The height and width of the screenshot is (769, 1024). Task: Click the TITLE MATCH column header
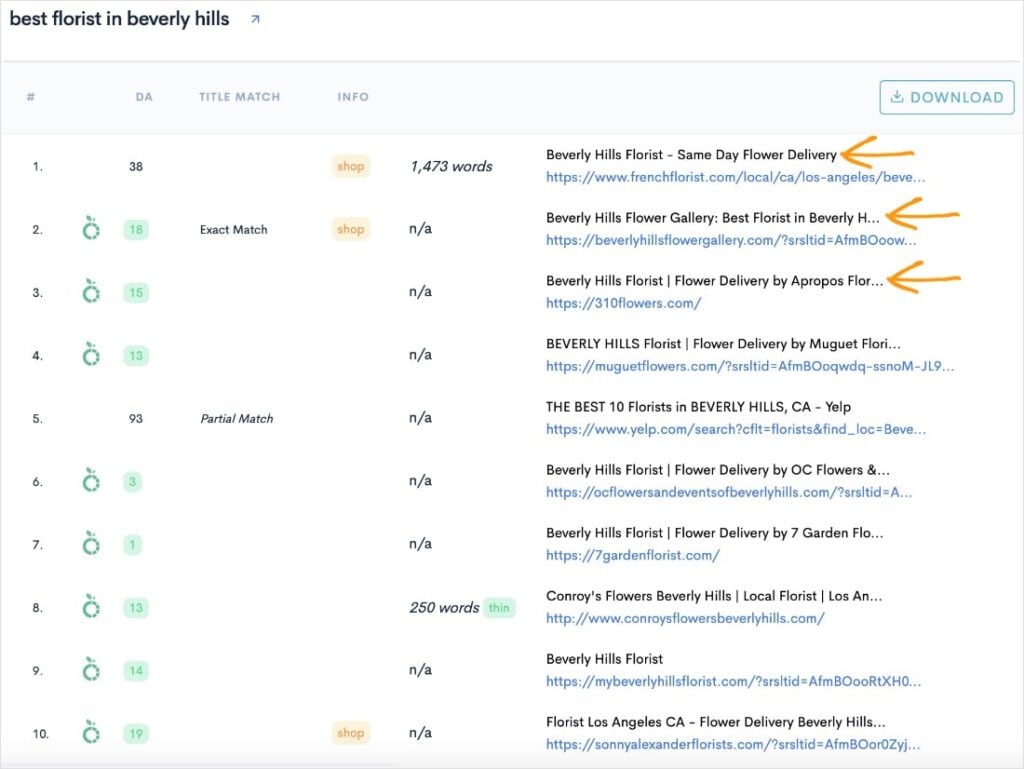239,97
